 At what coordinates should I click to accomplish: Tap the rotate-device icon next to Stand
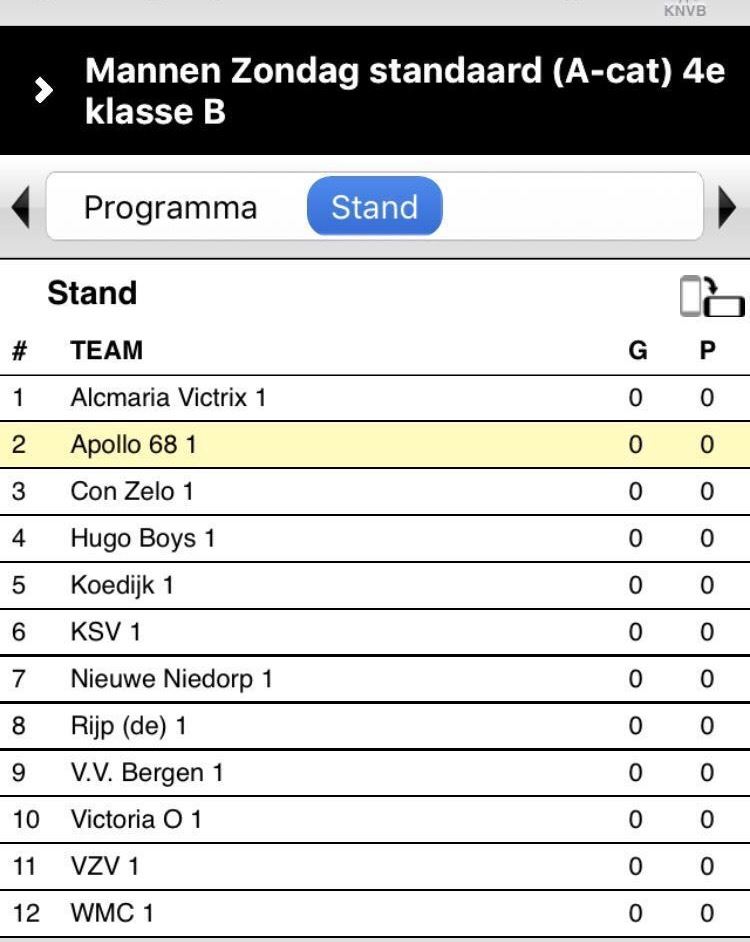712,296
